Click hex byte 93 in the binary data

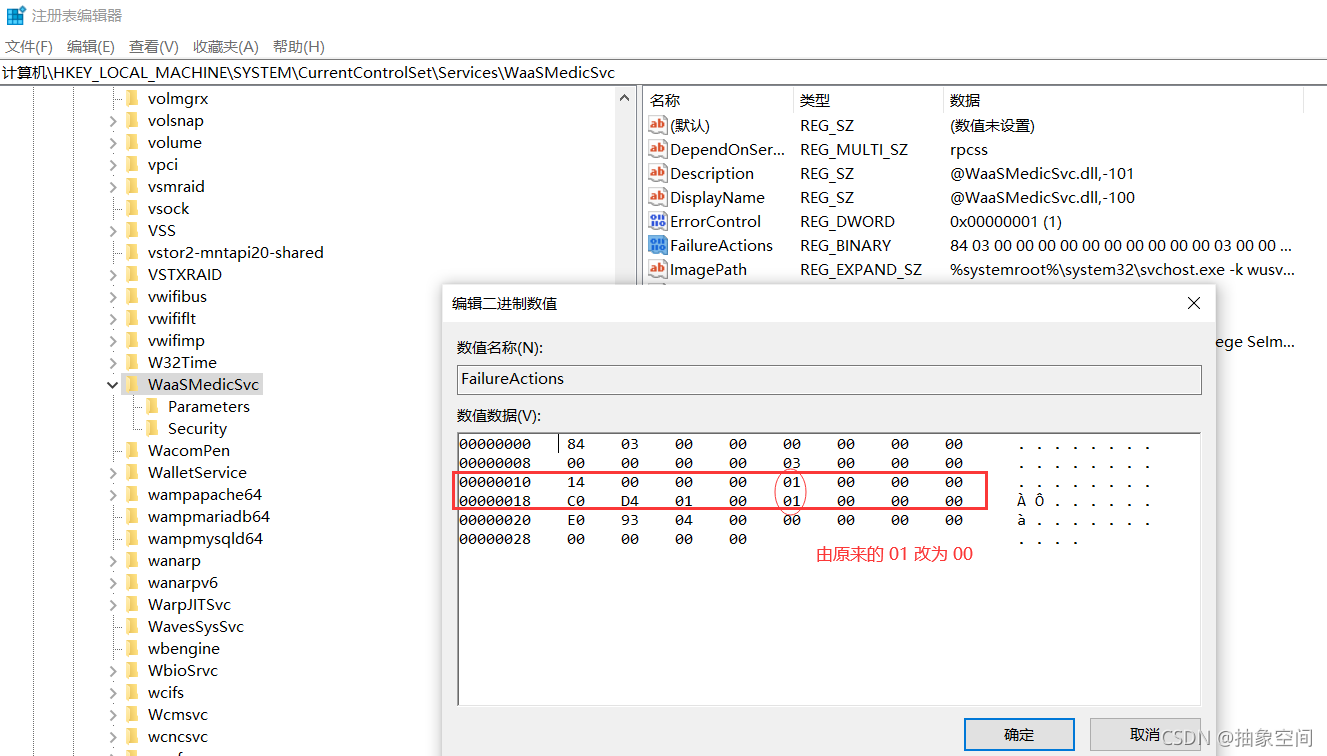[630, 520]
